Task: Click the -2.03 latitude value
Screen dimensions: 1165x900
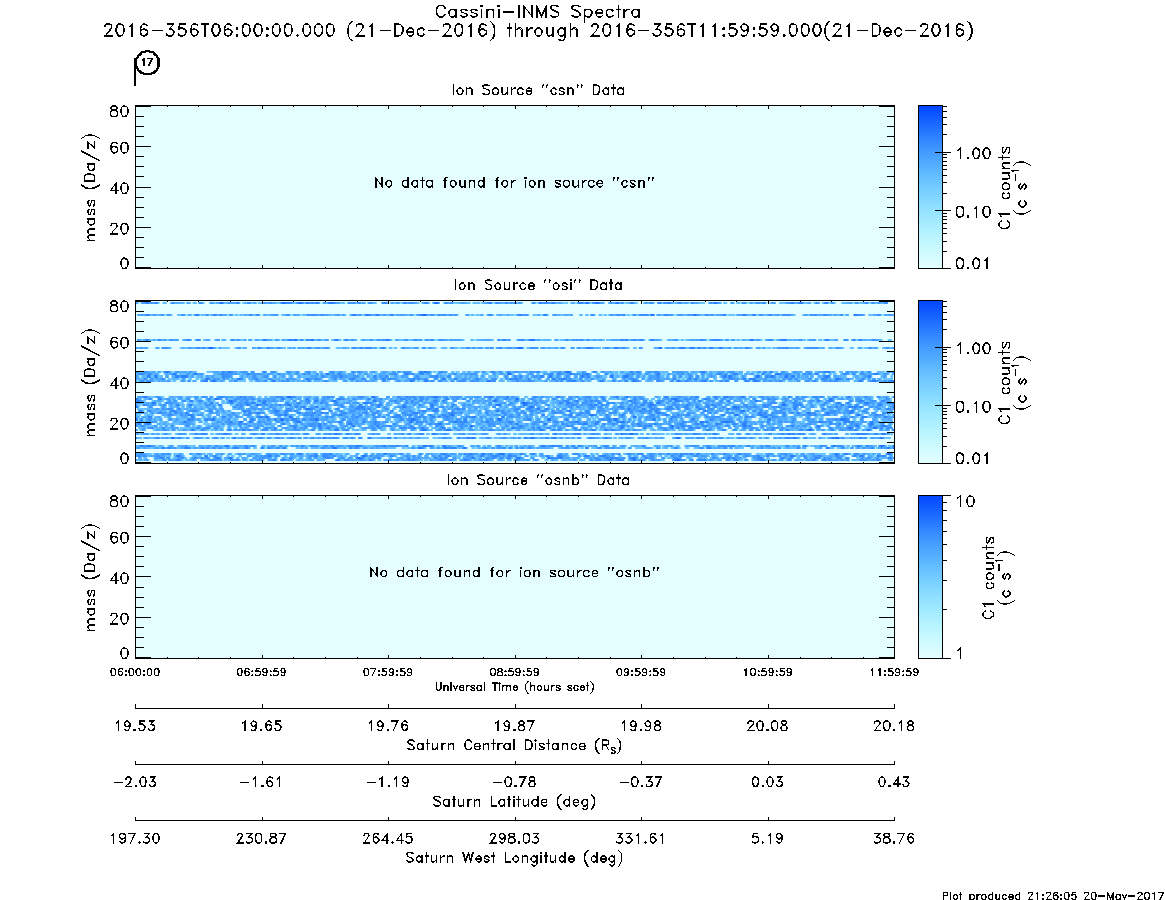Action: [135, 782]
